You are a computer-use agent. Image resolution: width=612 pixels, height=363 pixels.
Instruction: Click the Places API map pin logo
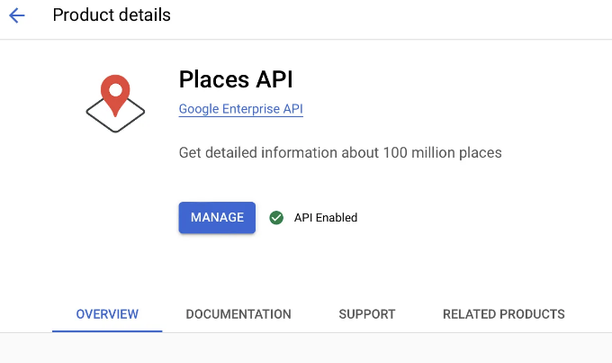[115, 103]
